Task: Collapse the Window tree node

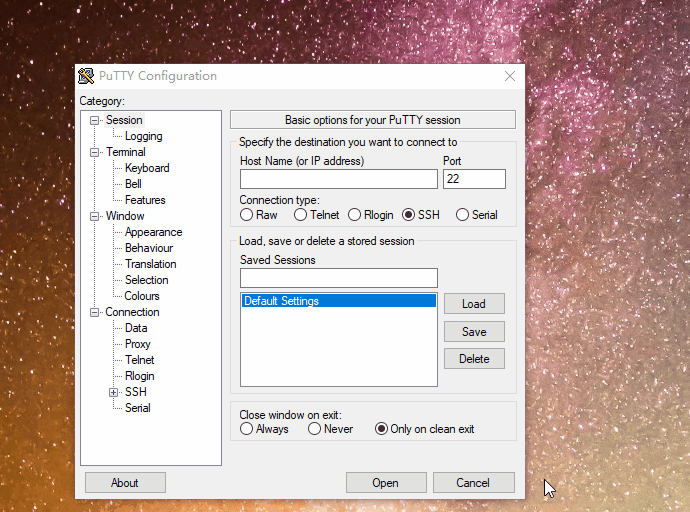Action: (x=94, y=216)
